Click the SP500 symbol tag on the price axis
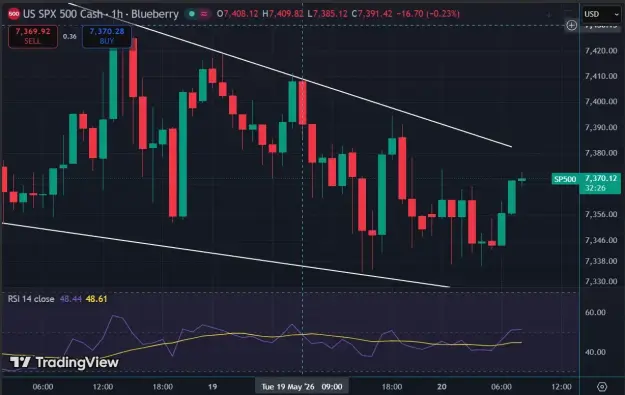This screenshot has height=395, width=625. tap(565, 179)
